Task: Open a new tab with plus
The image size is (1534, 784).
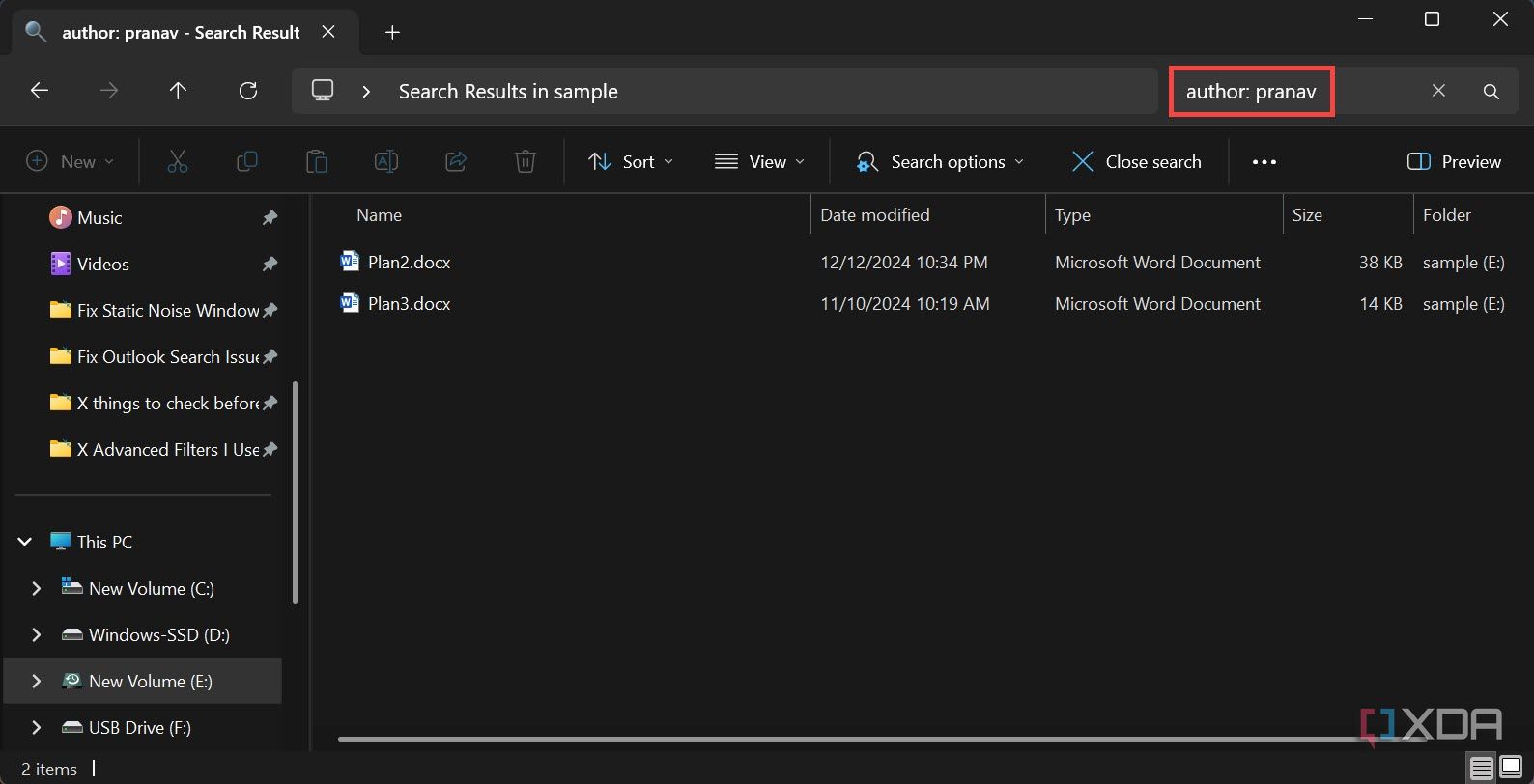Action: click(x=392, y=33)
